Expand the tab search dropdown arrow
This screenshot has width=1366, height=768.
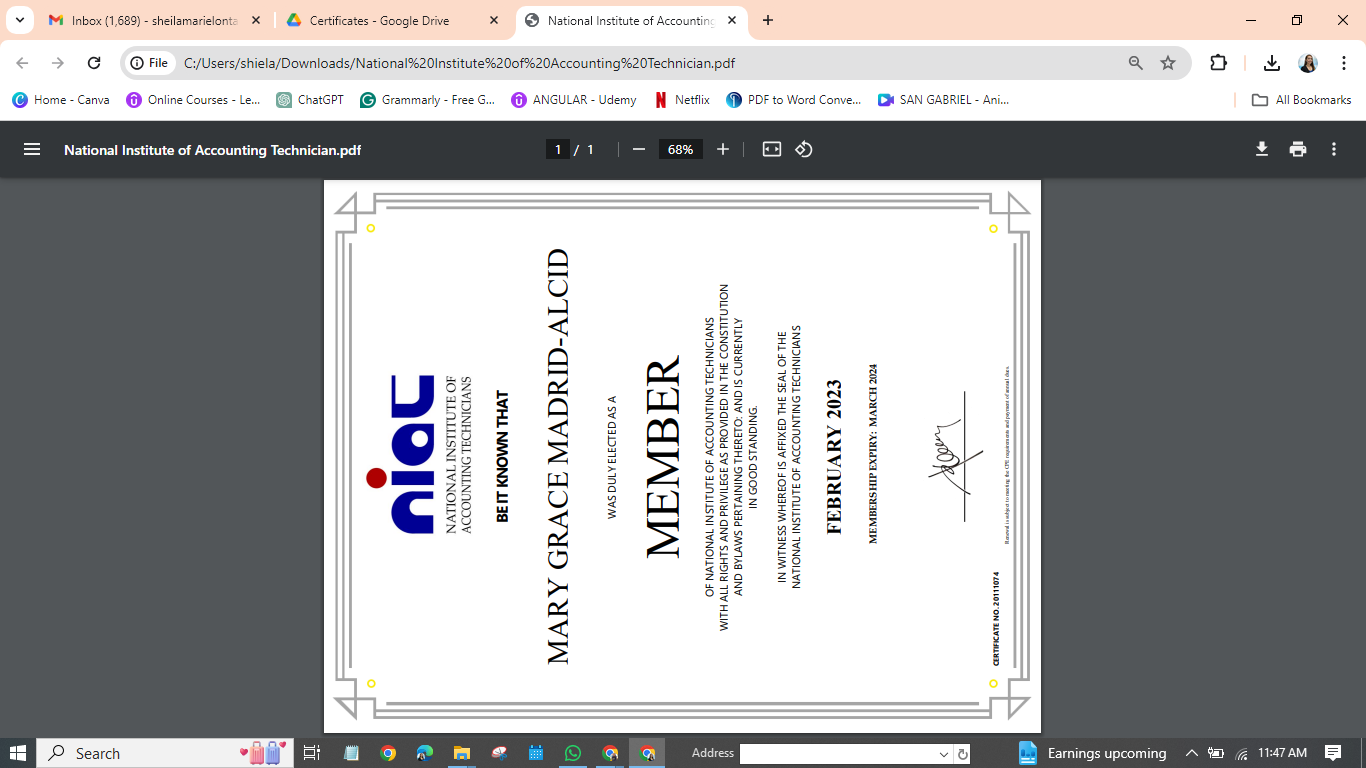tap(20, 20)
